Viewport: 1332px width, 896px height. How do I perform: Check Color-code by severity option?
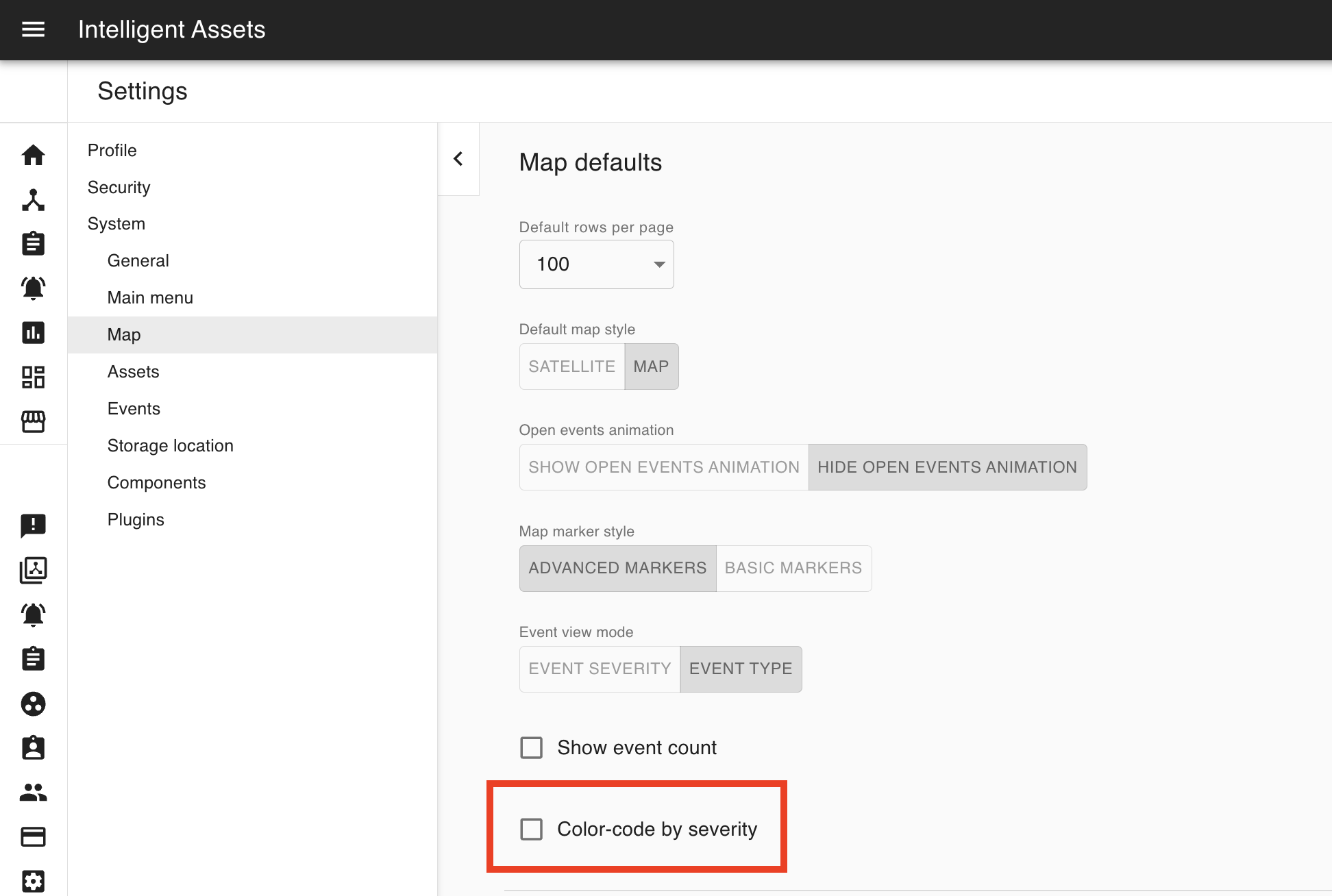click(531, 829)
